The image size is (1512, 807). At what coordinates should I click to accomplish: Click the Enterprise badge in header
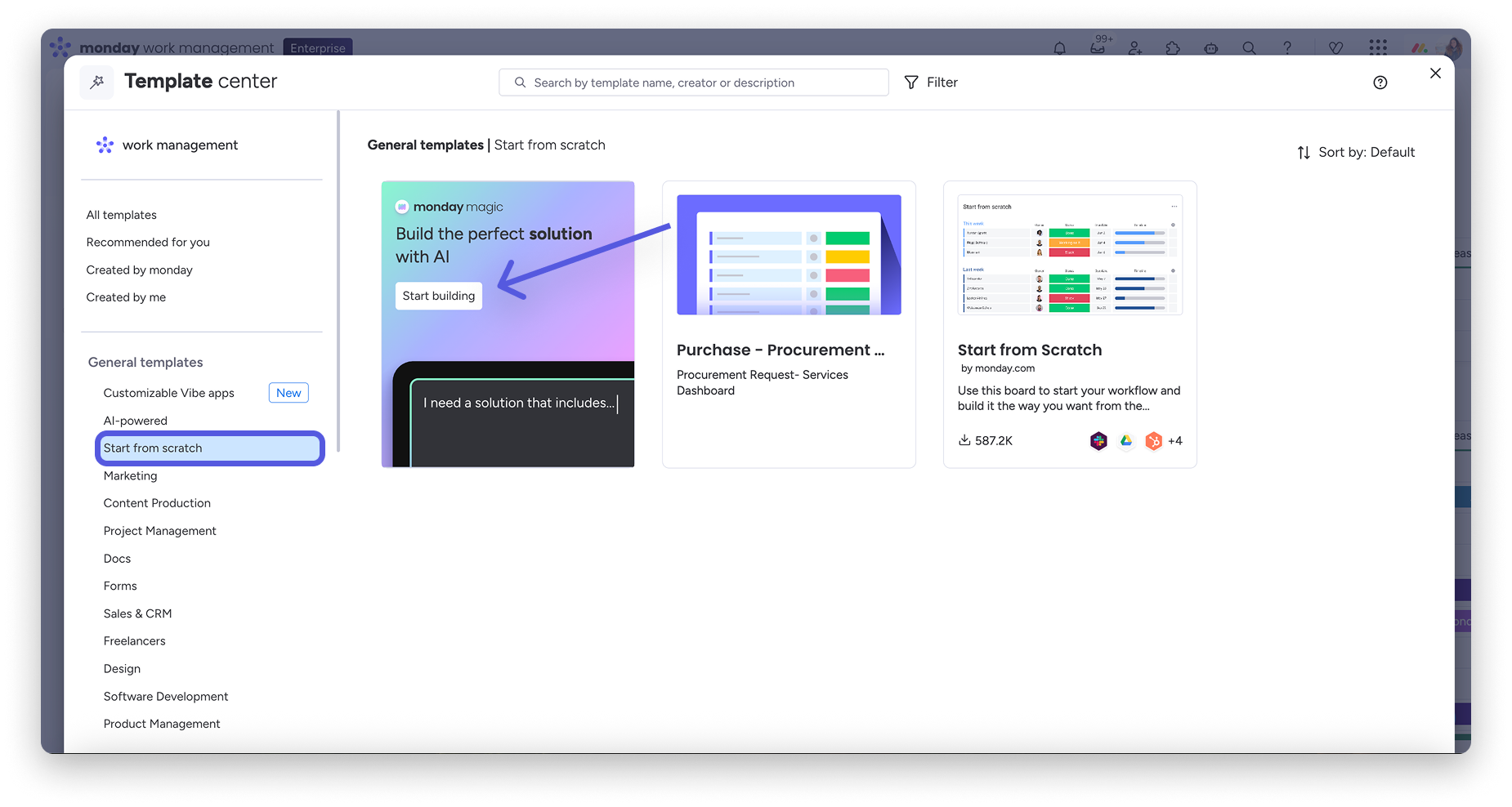(318, 47)
